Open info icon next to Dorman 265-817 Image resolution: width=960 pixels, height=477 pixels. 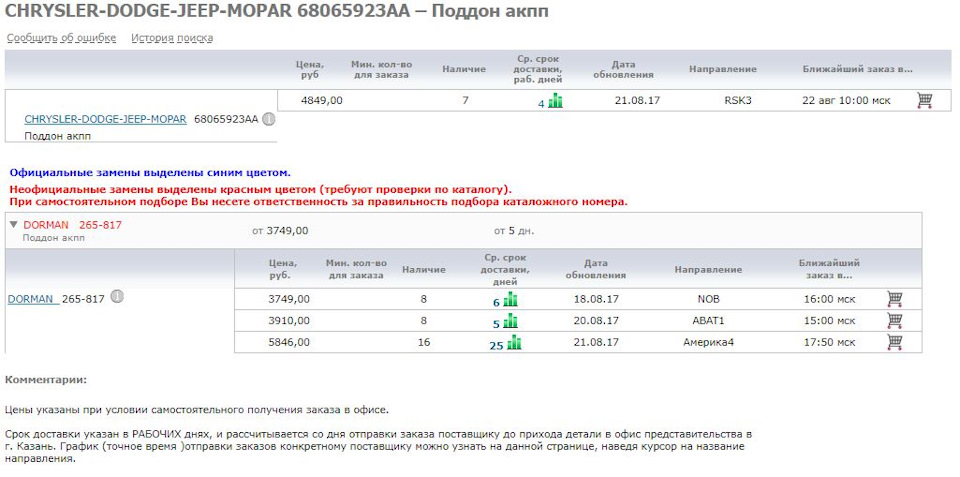pyautogui.click(x=117, y=298)
